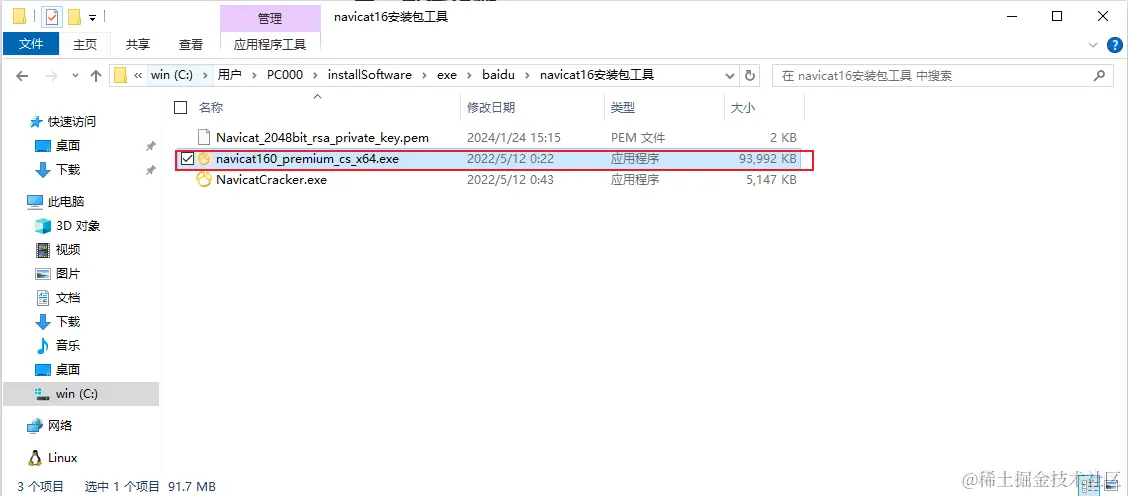This screenshot has height=496, width=1128.
Task: Click the navicat160_premium_cs_x64.exe file icon
Action: coord(204,159)
